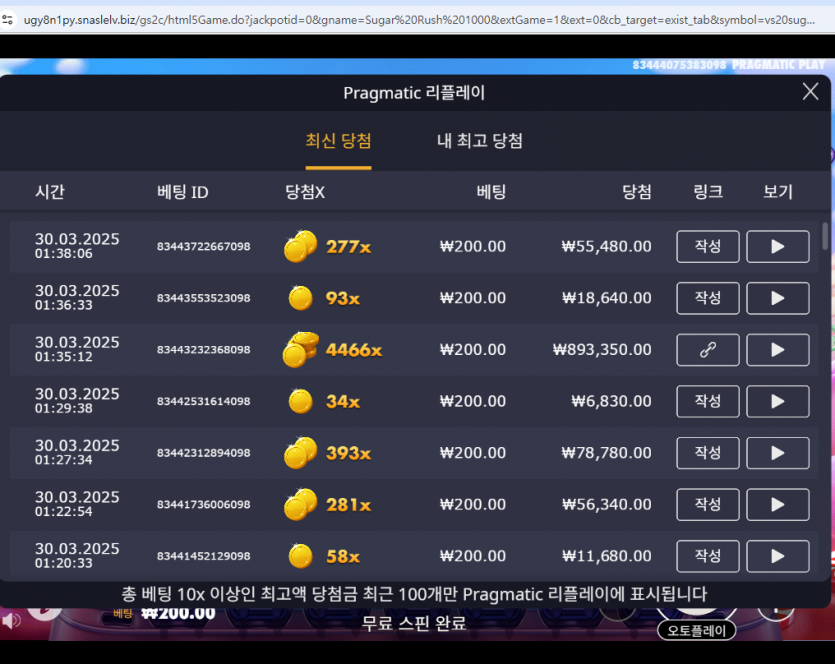Play replay for the 281x win
Viewport: 835px width, 664px height.
pyautogui.click(x=777, y=504)
